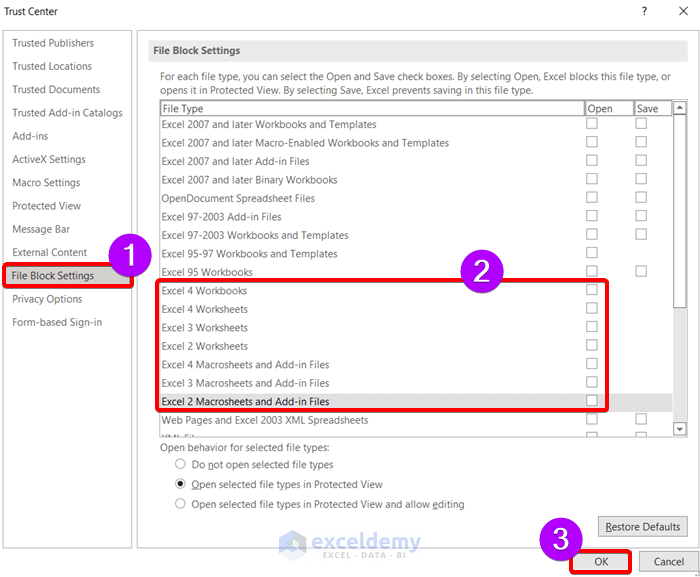Select File Block Settings in sidebar
The image size is (700, 577).
pos(67,276)
